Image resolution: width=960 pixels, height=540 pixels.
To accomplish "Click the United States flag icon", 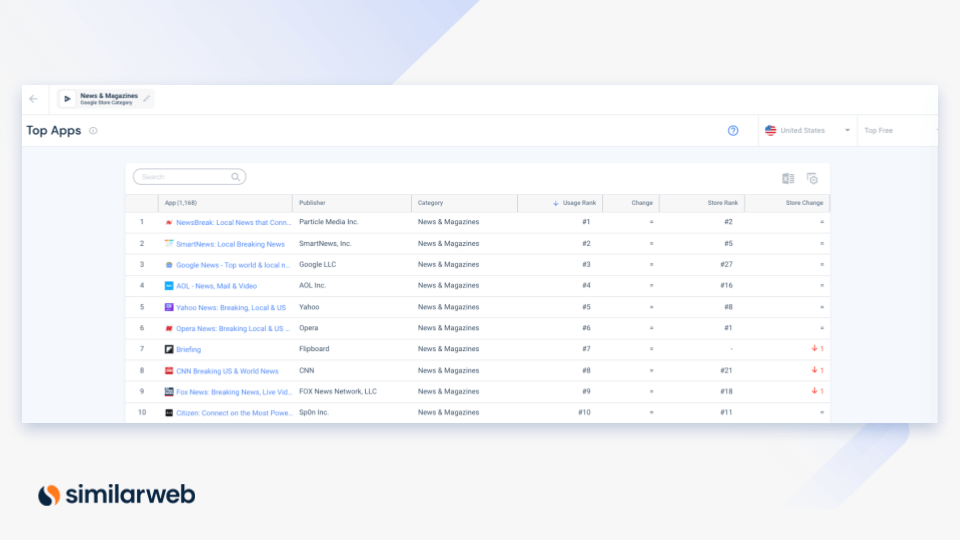I will pyautogui.click(x=770, y=130).
